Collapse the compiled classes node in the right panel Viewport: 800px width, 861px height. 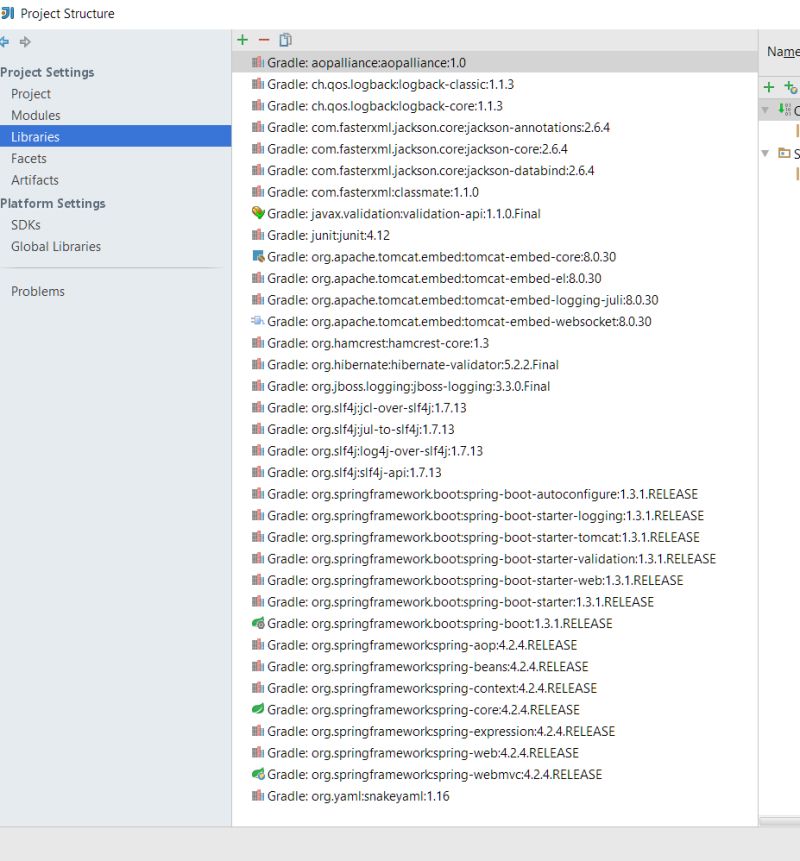click(764, 110)
